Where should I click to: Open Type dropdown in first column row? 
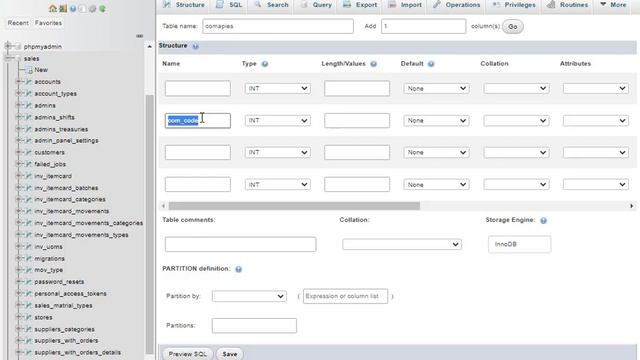pyautogui.click(x=277, y=88)
